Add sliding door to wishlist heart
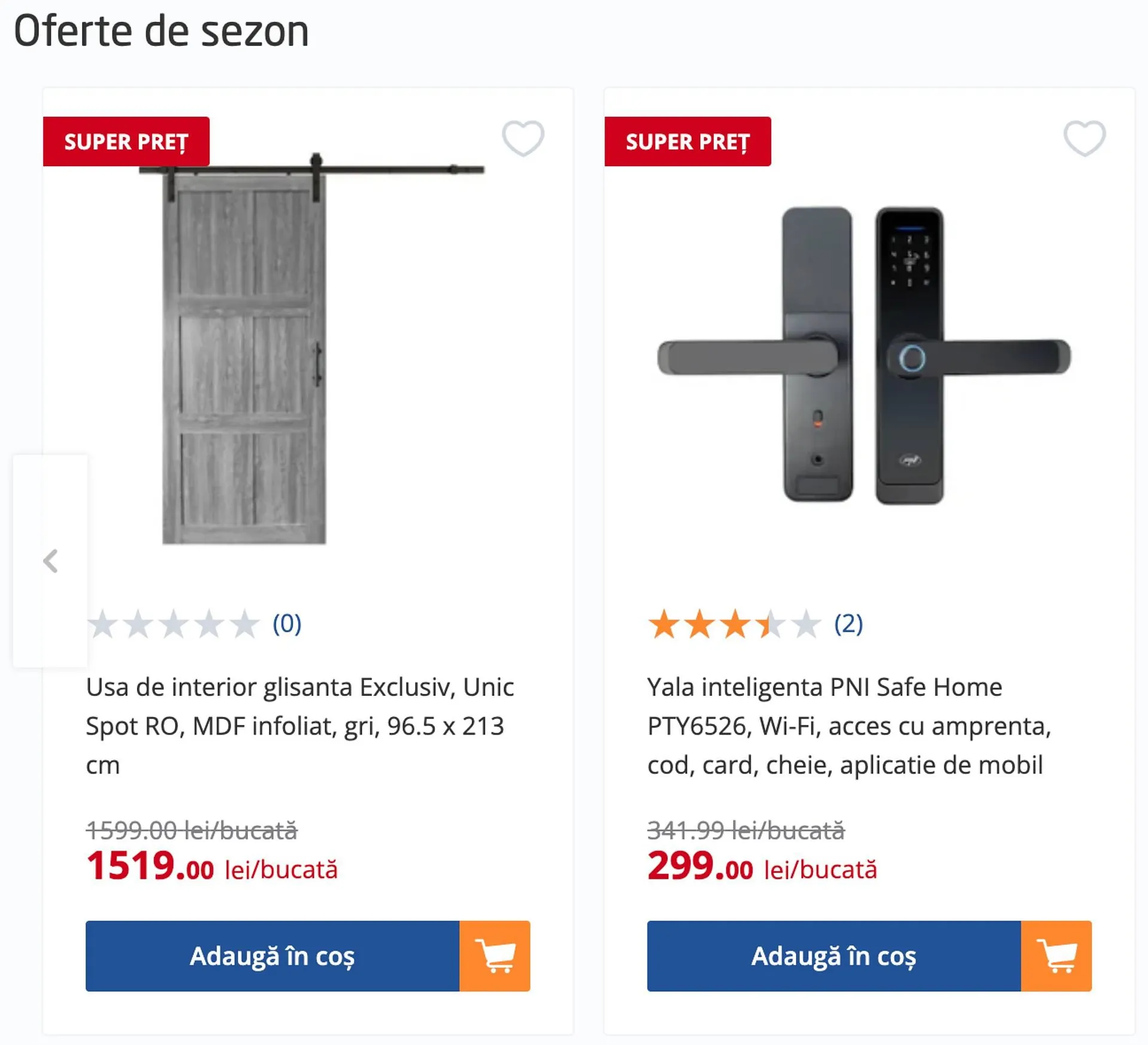Viewport: 1148px width, 1045px height. [x=523, y=138]
